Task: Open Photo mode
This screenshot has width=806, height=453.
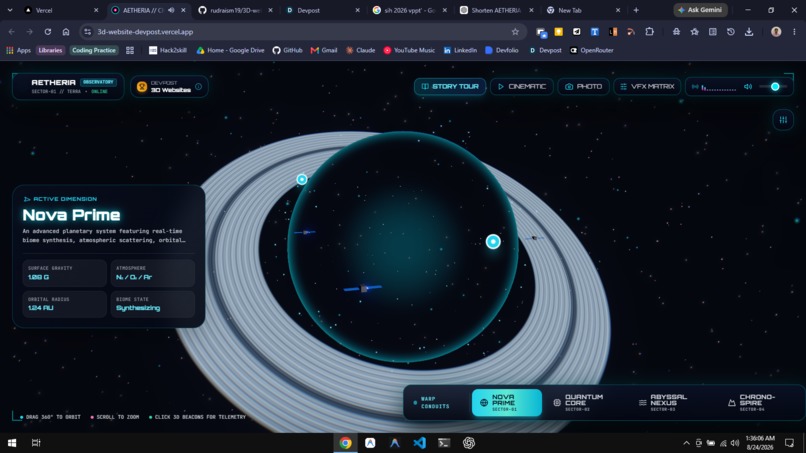Action: pos(583,86)
